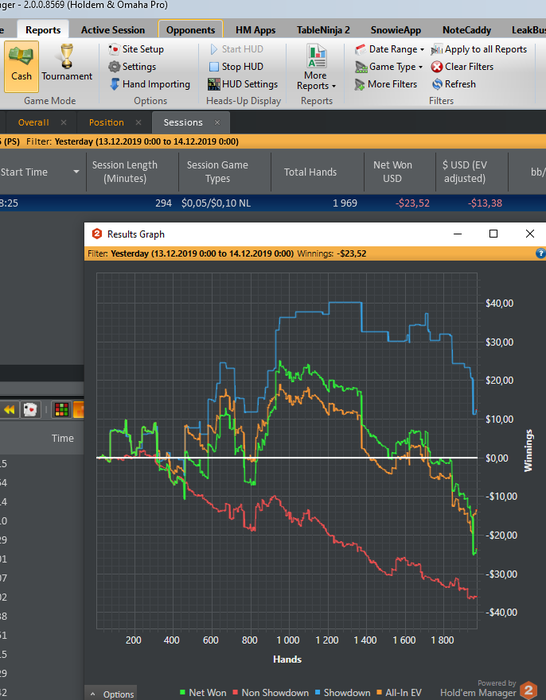Open More Reports menu

316,67
